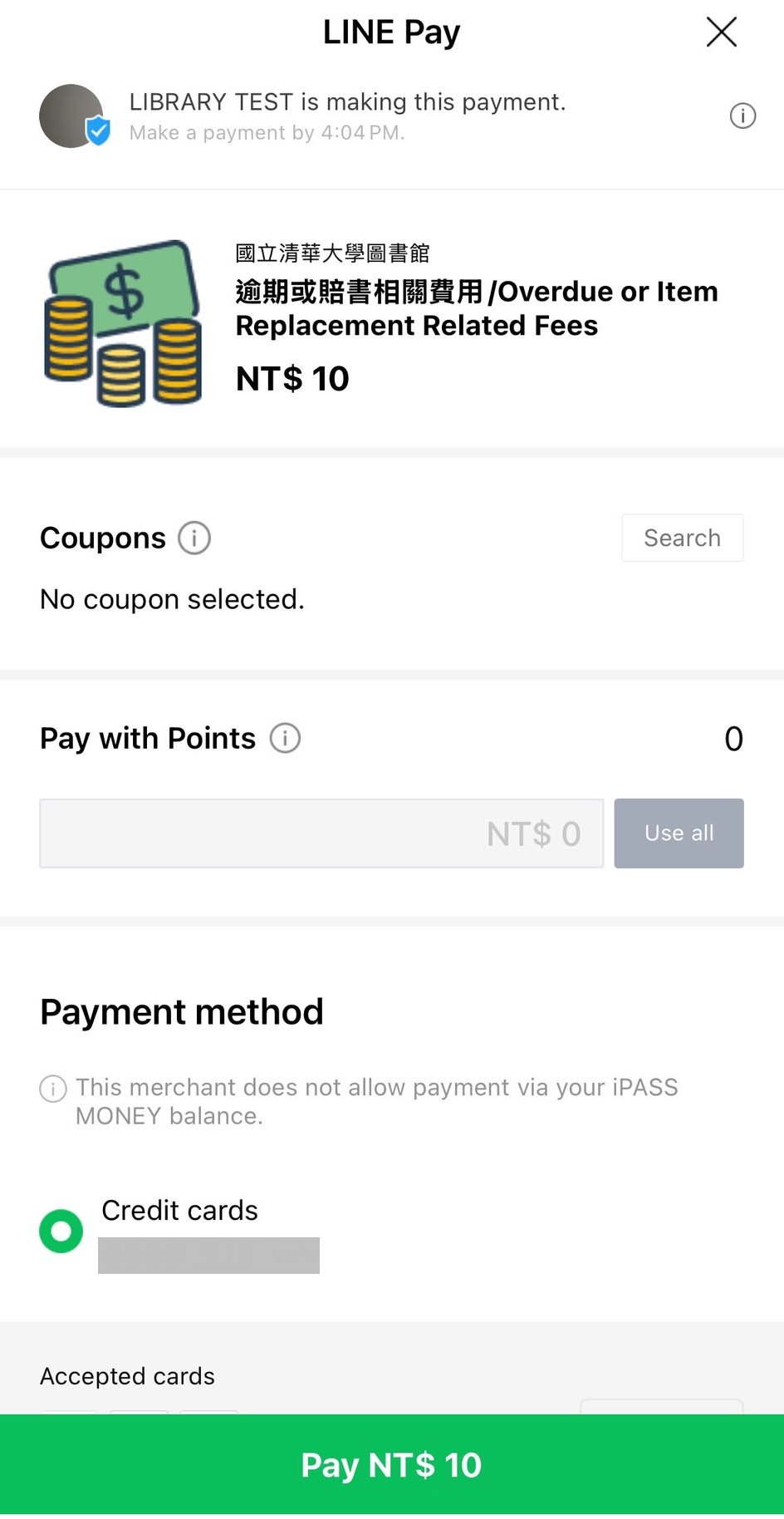
Task: Tap the Credit cards label
Action: tap(179, 1210)
